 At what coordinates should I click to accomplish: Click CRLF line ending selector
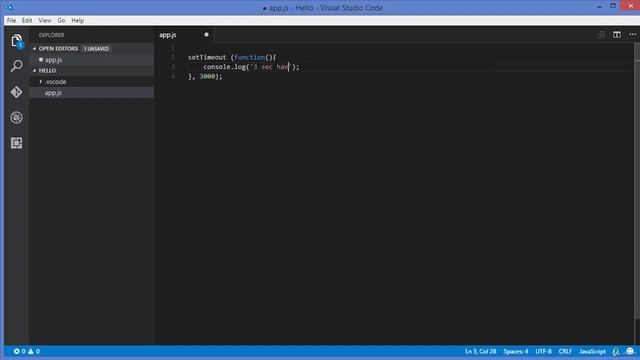click(x=565, y=351)
